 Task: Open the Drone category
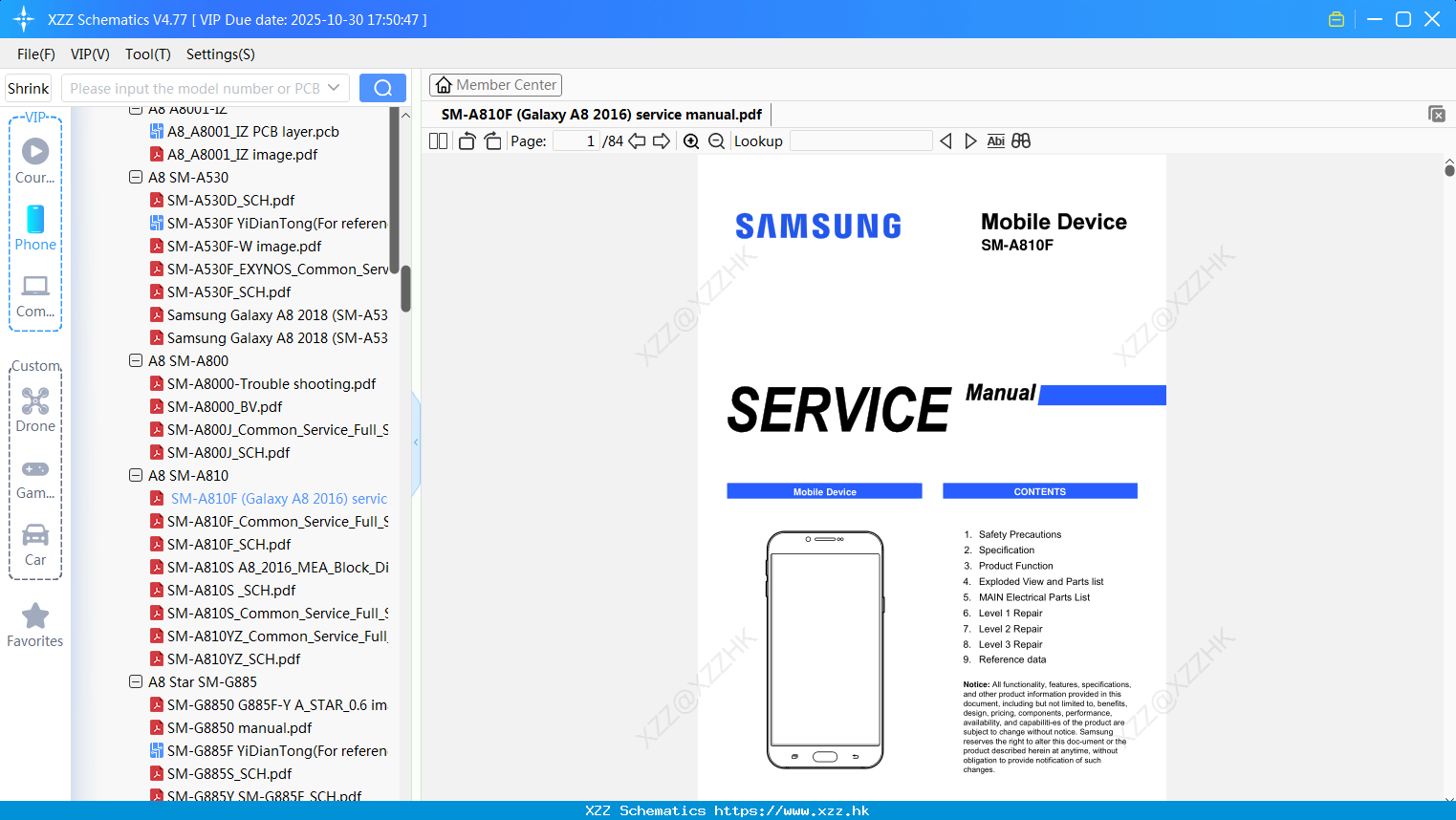point(35,410)
